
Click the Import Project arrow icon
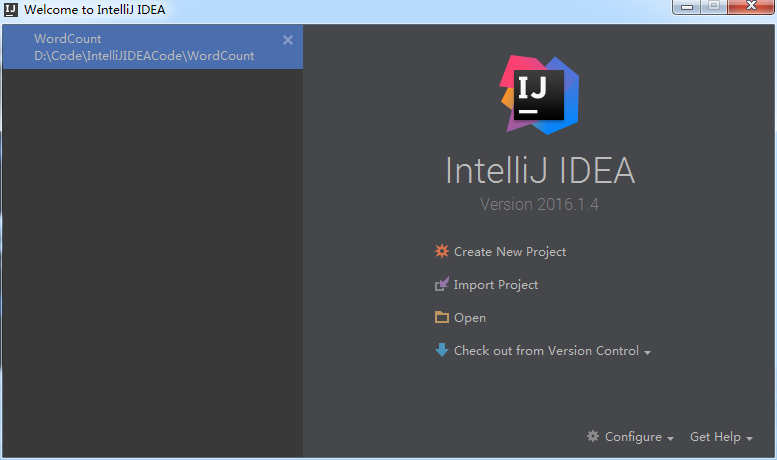pyautogui.click(x=442, y=284)
